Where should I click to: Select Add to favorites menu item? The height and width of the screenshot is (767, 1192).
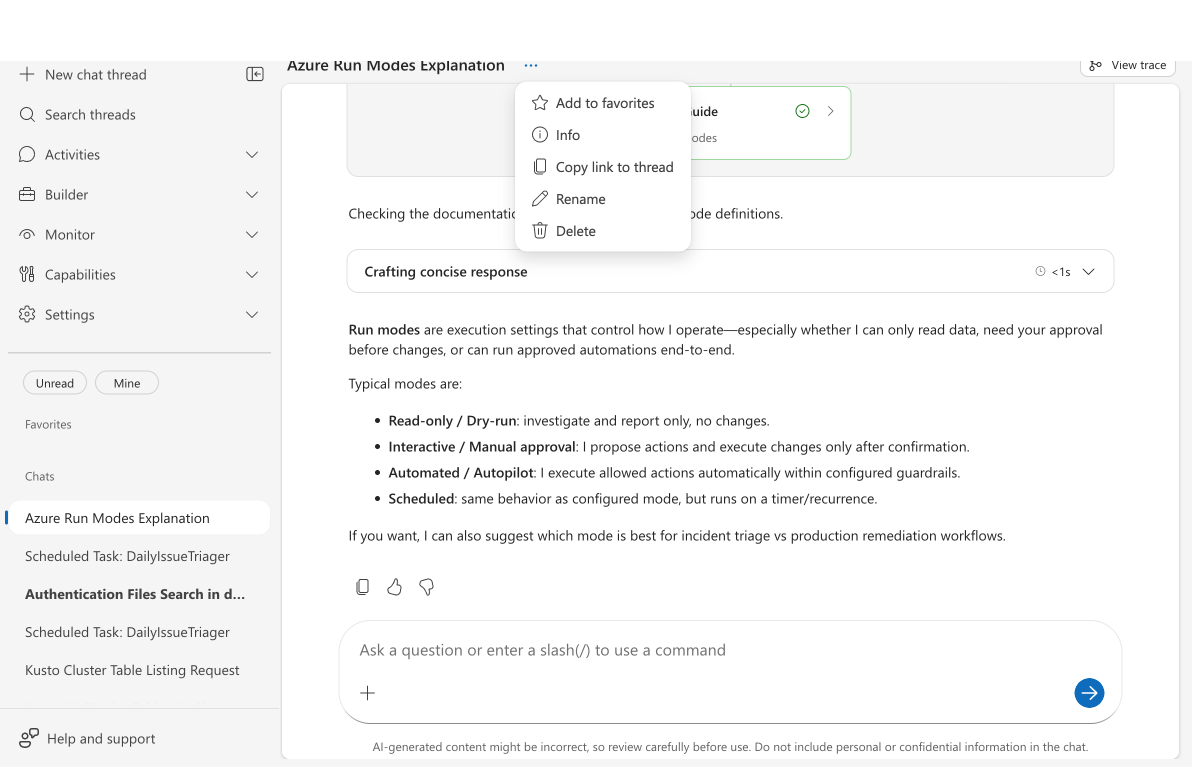(x=603, y=103)
